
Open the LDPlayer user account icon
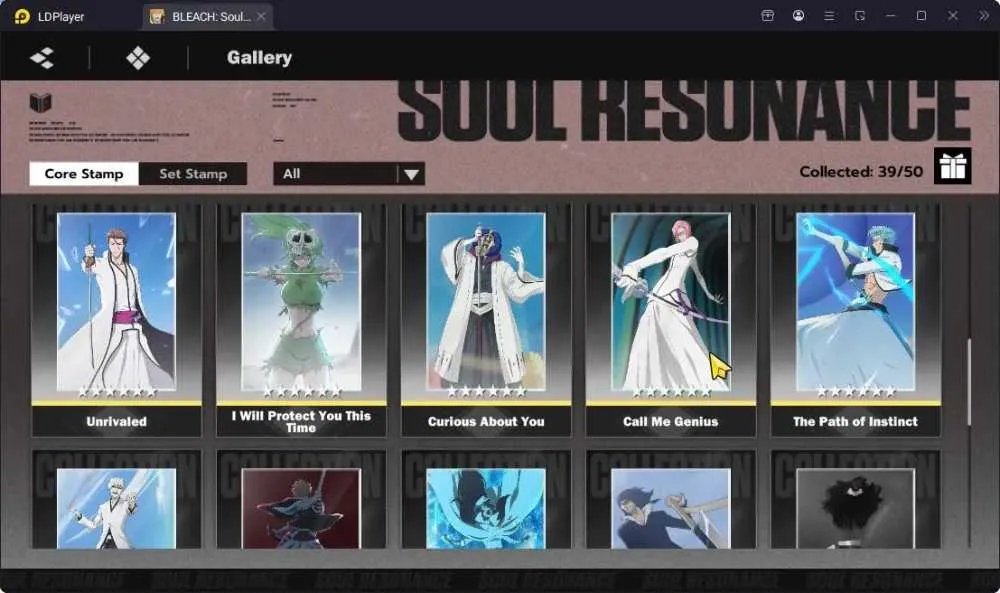tap(798, 16)
